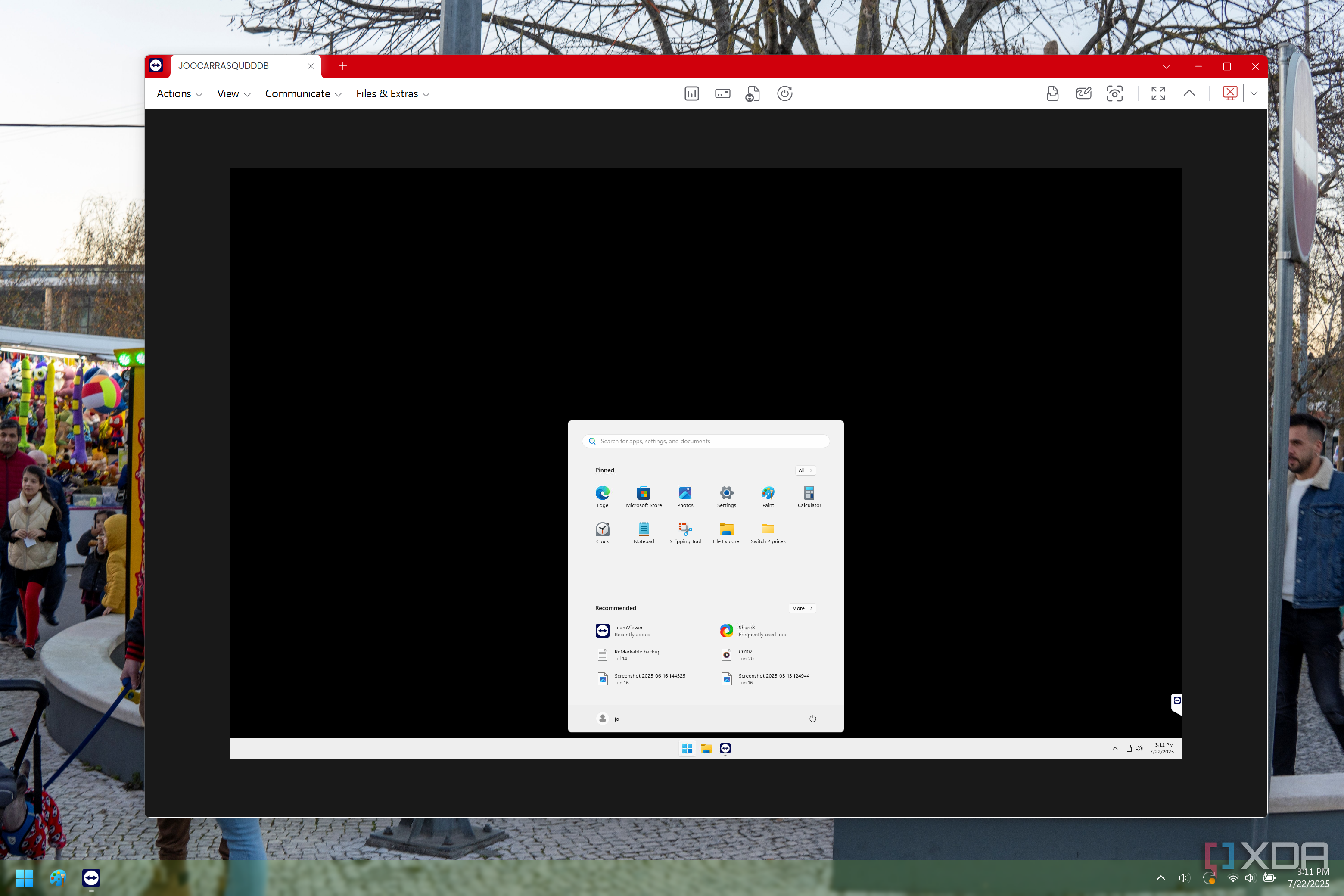
Task: Open All pinned apps in remote Start
Action: point(805,470)
